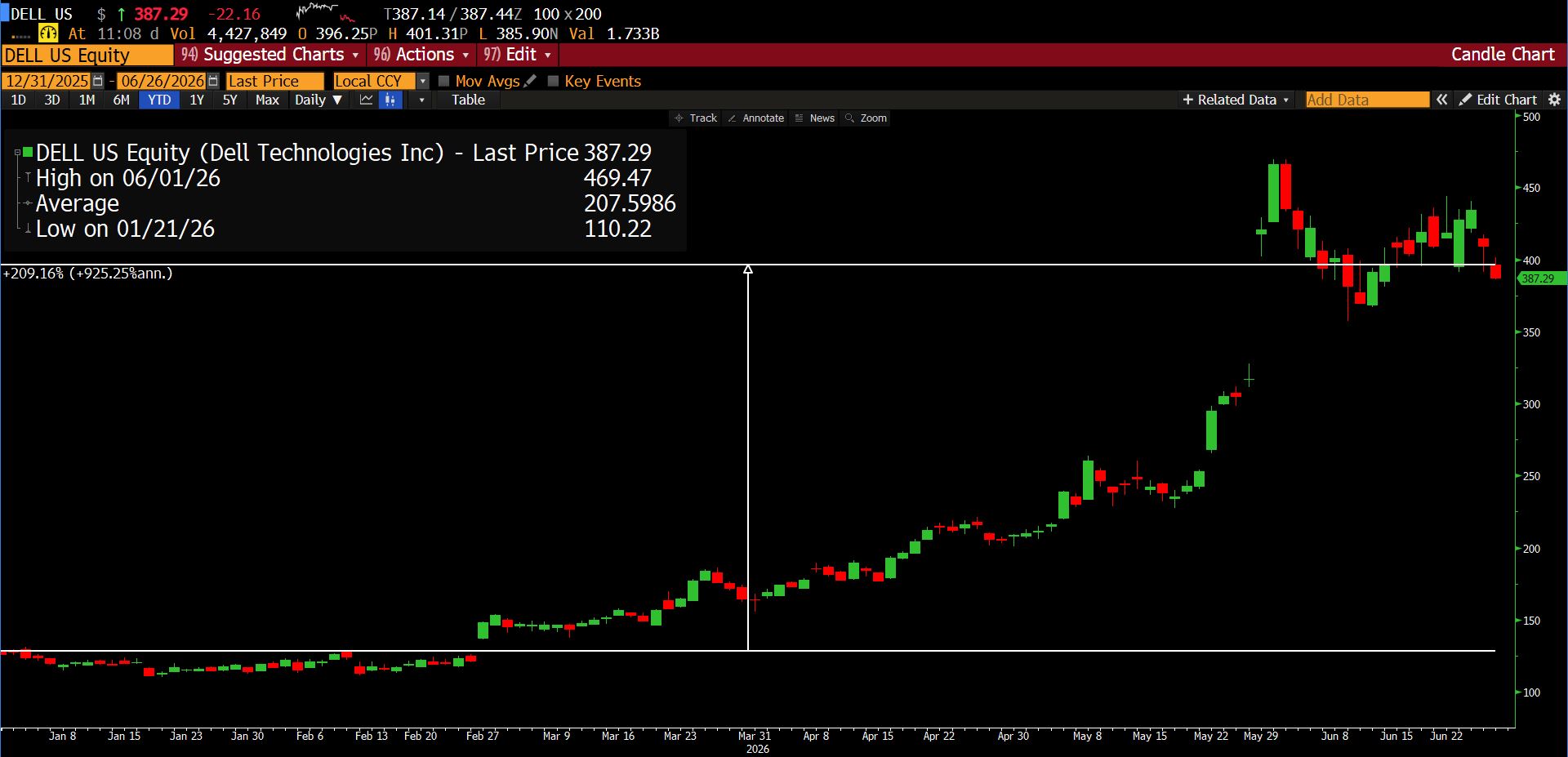The width and height of the screenshot is (1568, 757).
Task: Click the end date field 06/26/2026
Action: coord(162,81)
